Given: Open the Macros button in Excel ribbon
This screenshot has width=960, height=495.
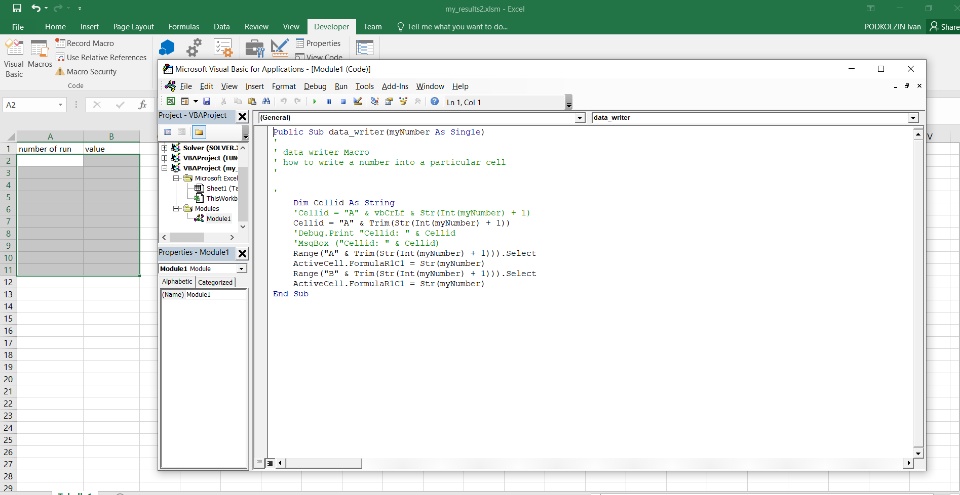Looking at the screenshot, I should point(39,56).
